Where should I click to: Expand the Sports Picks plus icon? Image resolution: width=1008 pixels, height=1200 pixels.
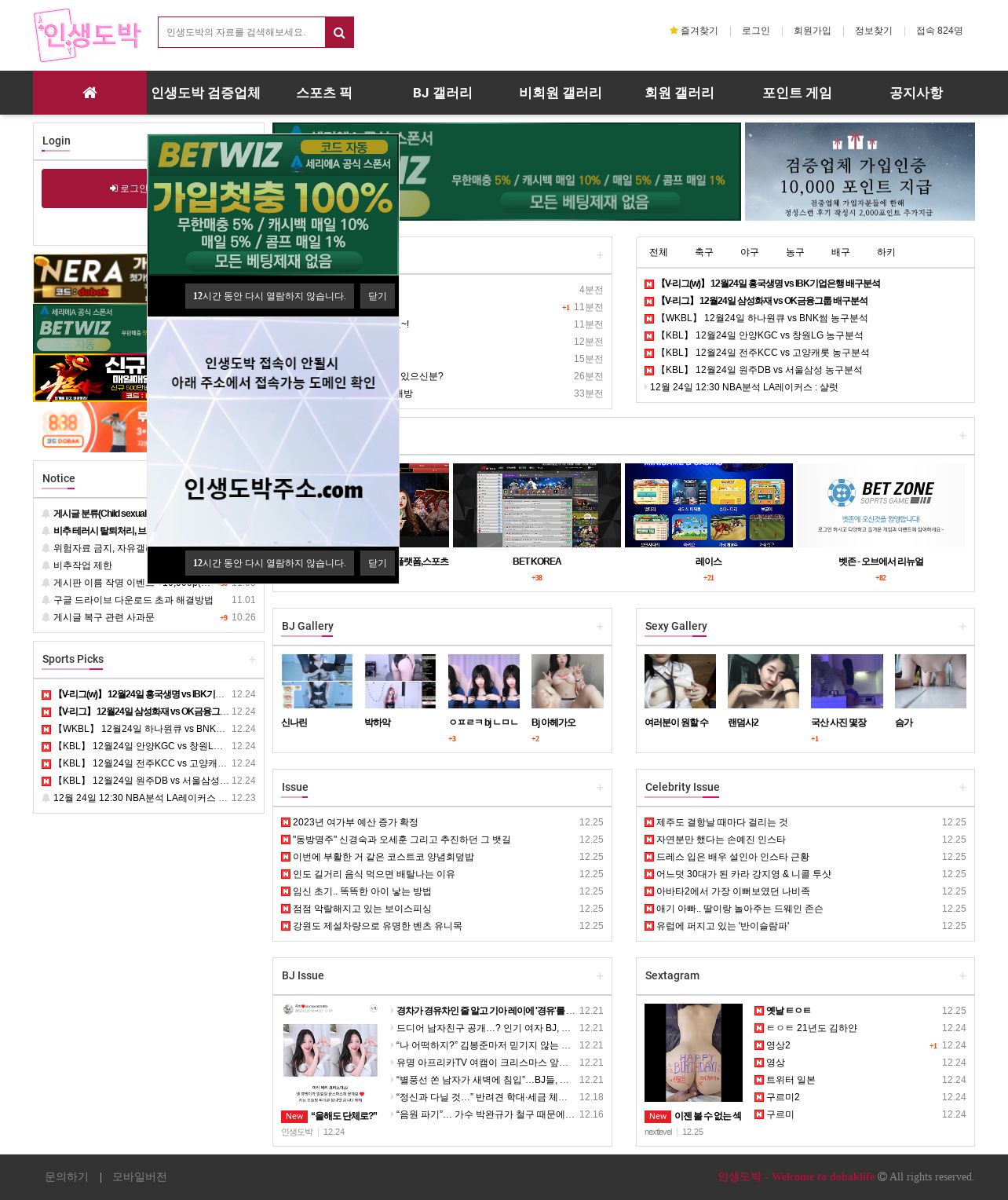252,660
